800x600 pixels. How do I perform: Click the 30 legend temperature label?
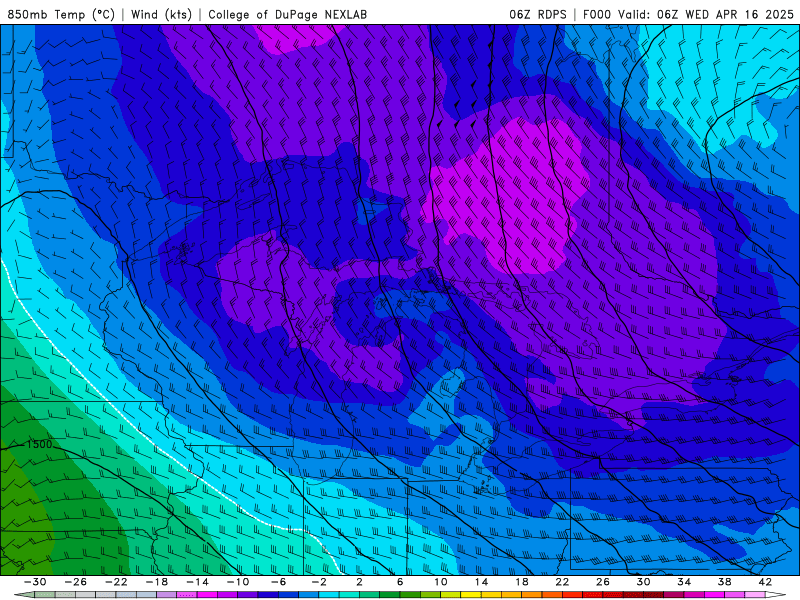point(643,582)
